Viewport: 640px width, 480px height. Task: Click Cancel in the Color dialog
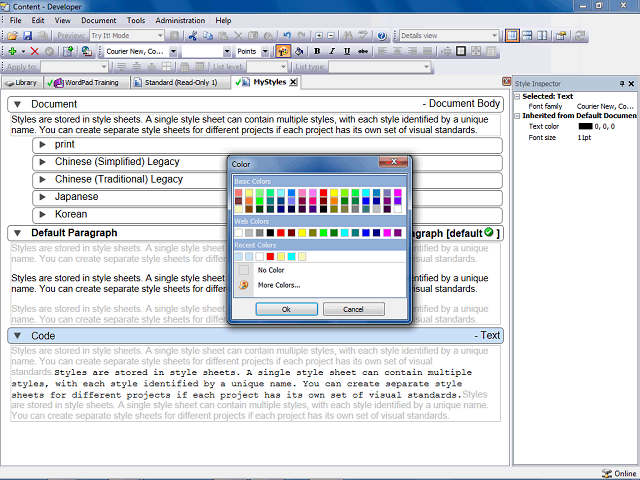click(353, 309)
